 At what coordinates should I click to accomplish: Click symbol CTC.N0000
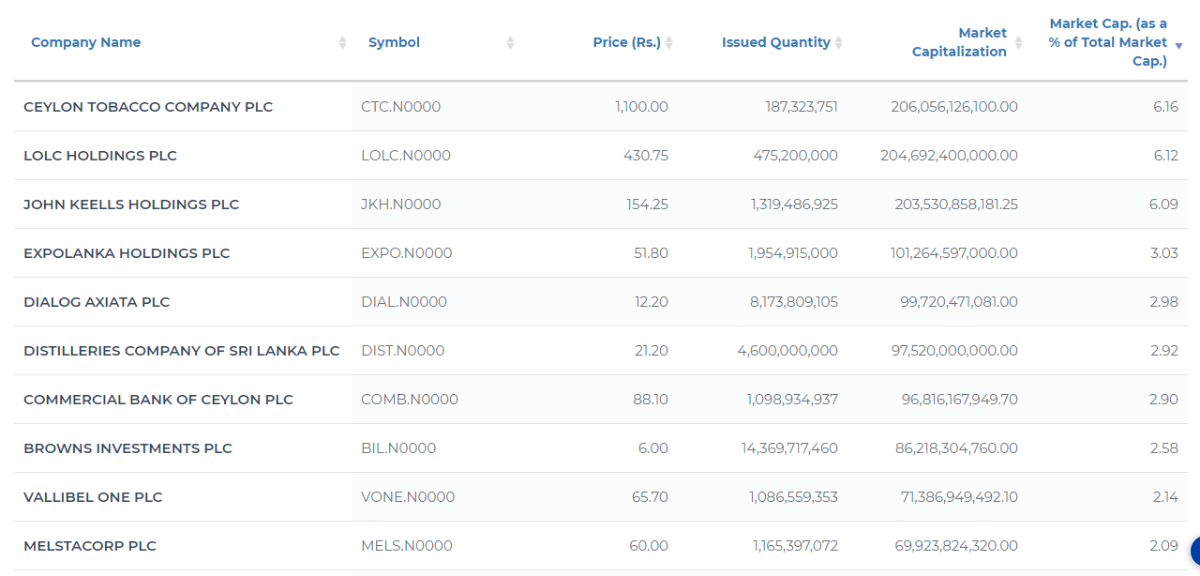(x=401, y=106)
